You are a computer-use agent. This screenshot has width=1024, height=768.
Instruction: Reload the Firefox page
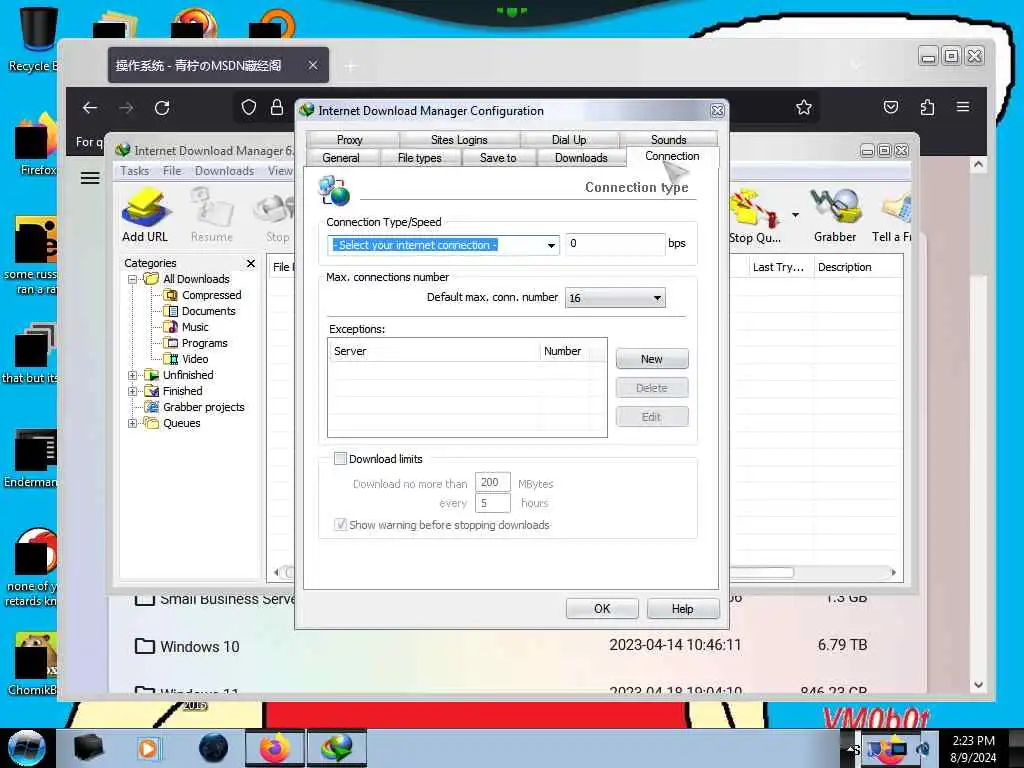coord(162,108)
